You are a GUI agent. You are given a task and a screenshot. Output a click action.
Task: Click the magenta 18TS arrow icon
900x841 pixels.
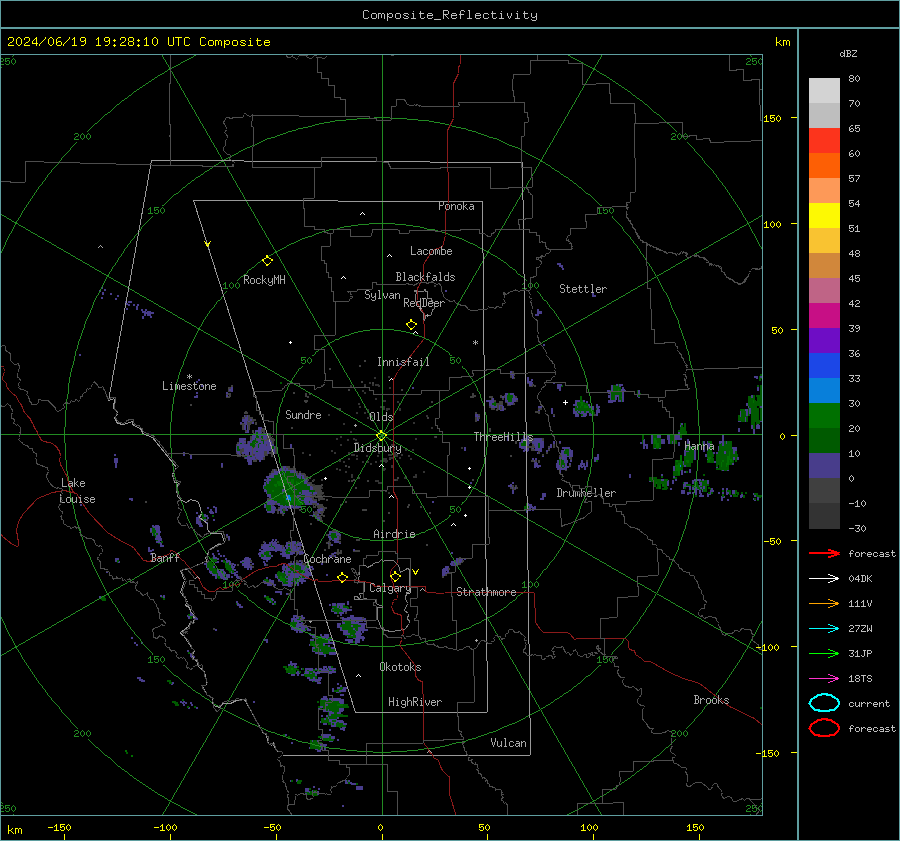[x=824, y=679]
